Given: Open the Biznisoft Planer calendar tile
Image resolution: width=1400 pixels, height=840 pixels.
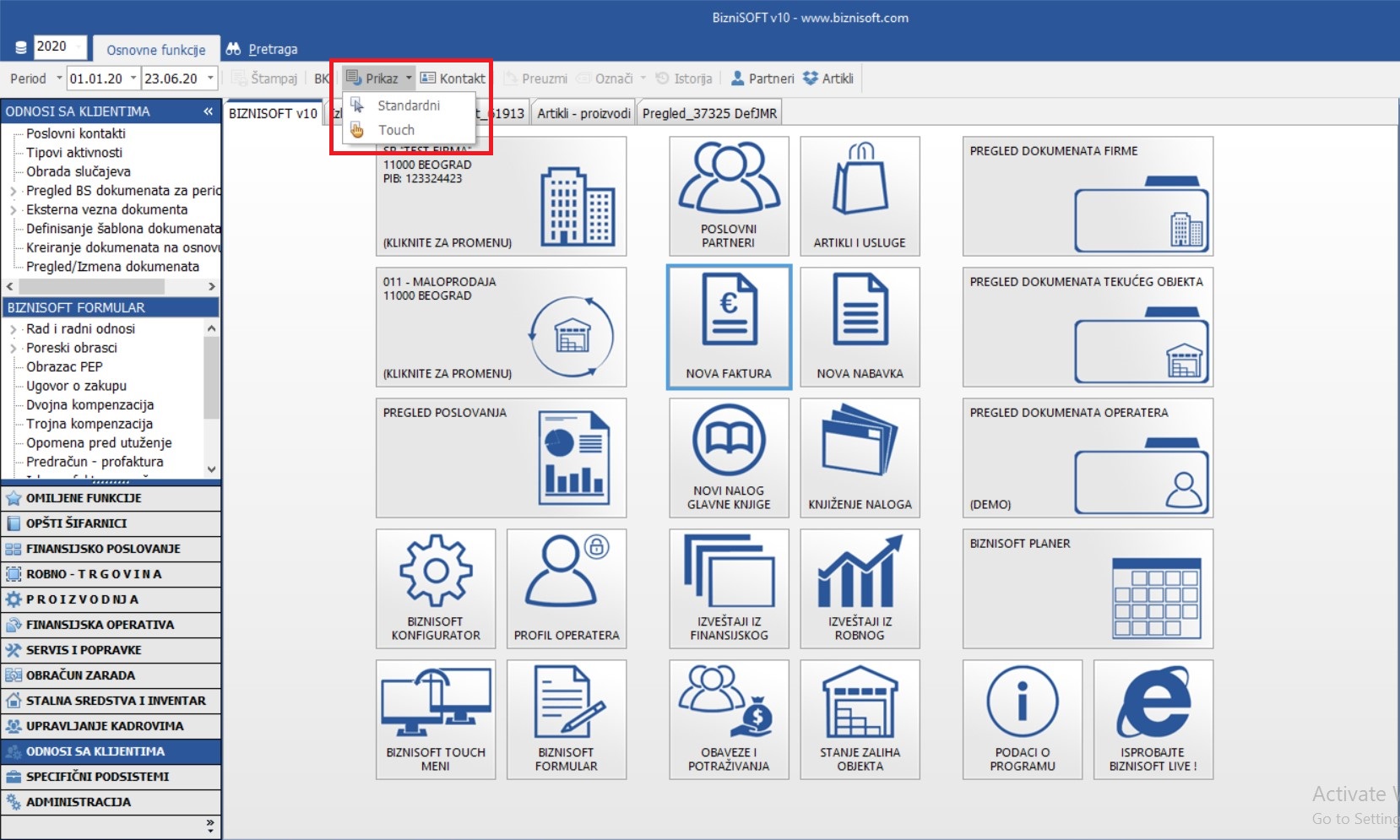Looking at the screenshot, I should point(1088,588).
